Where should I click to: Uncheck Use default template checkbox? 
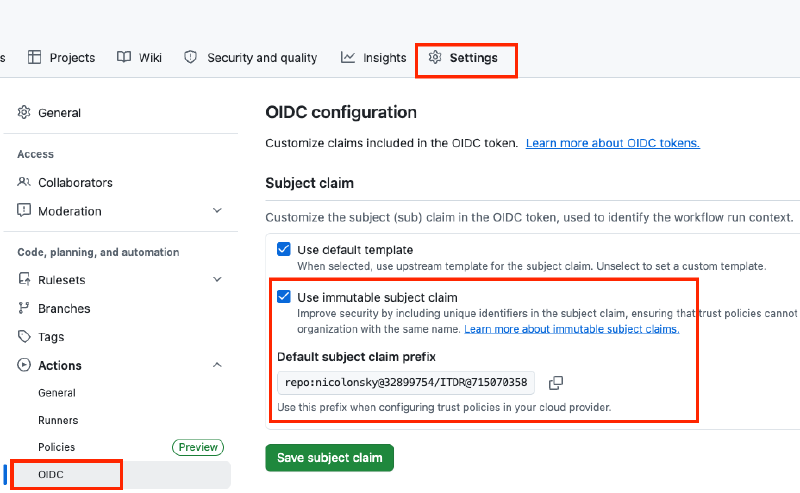pos(284,249)
